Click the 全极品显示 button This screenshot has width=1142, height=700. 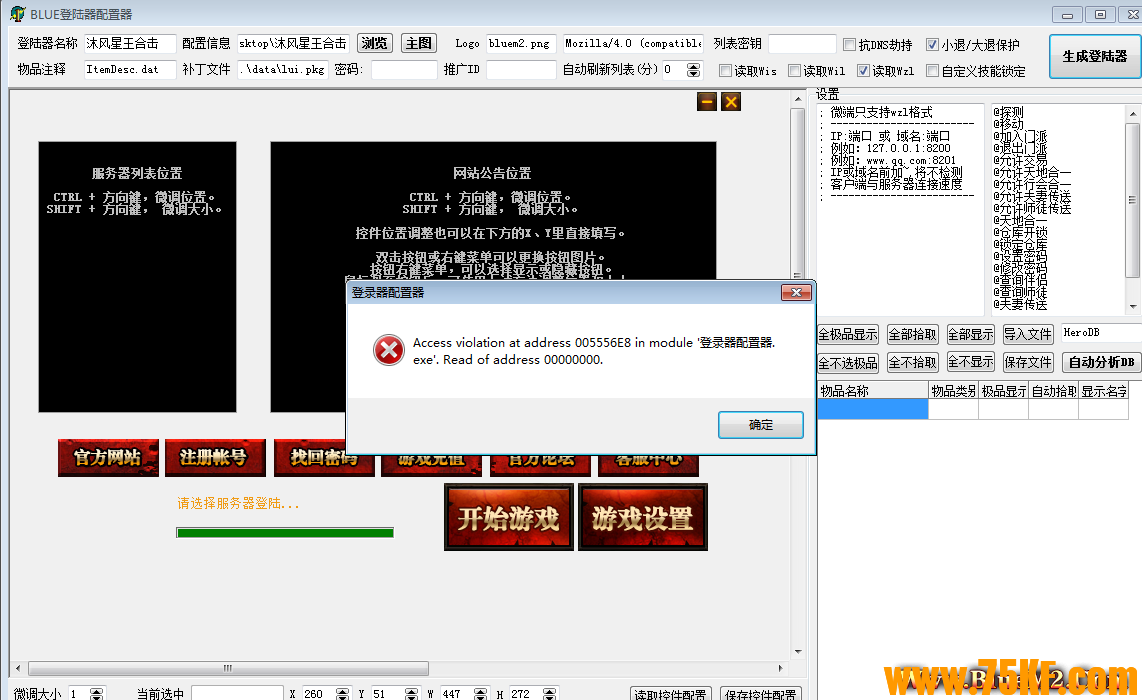(x=848, y=334)
